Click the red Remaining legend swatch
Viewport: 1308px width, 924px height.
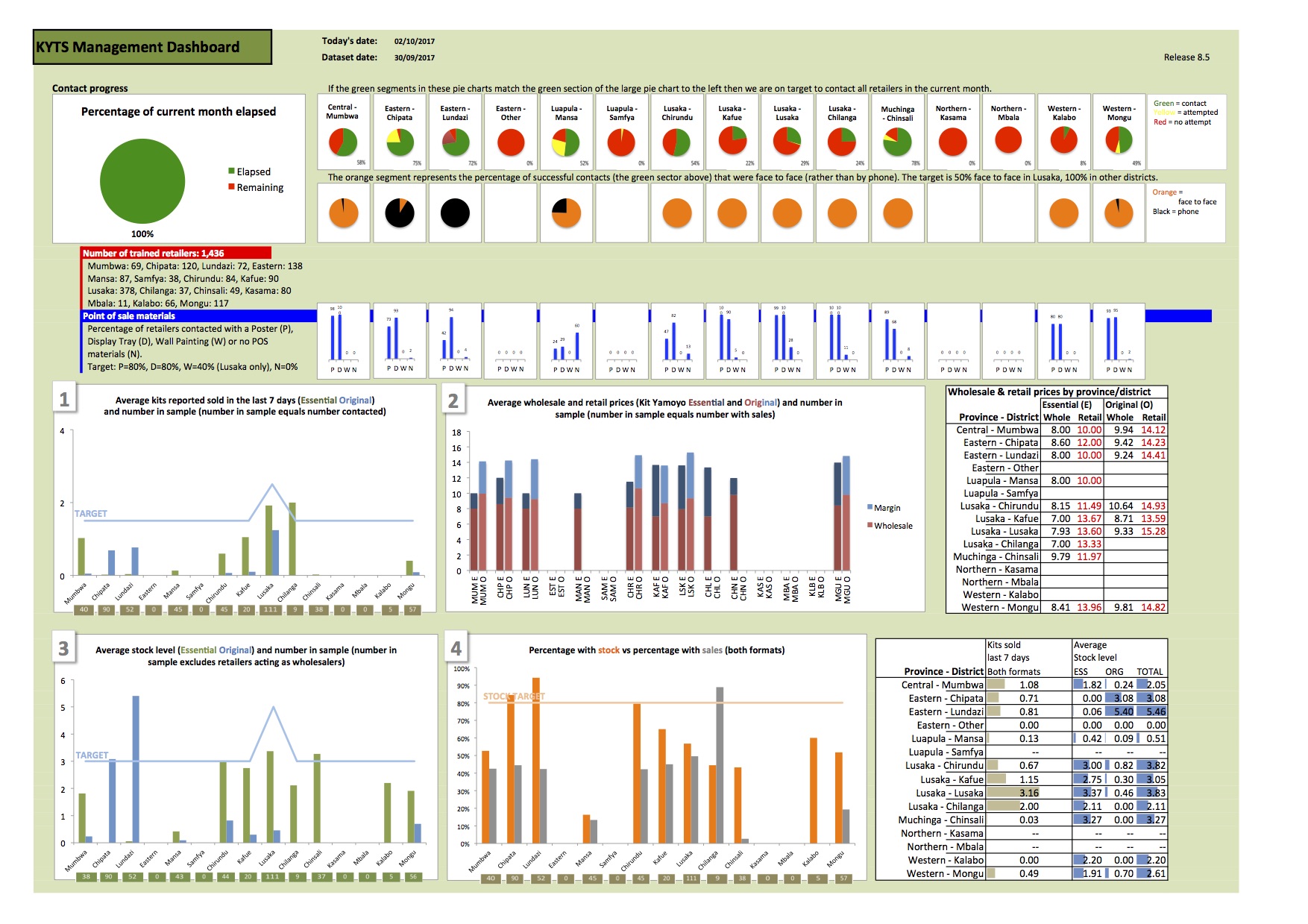(232, 187)
